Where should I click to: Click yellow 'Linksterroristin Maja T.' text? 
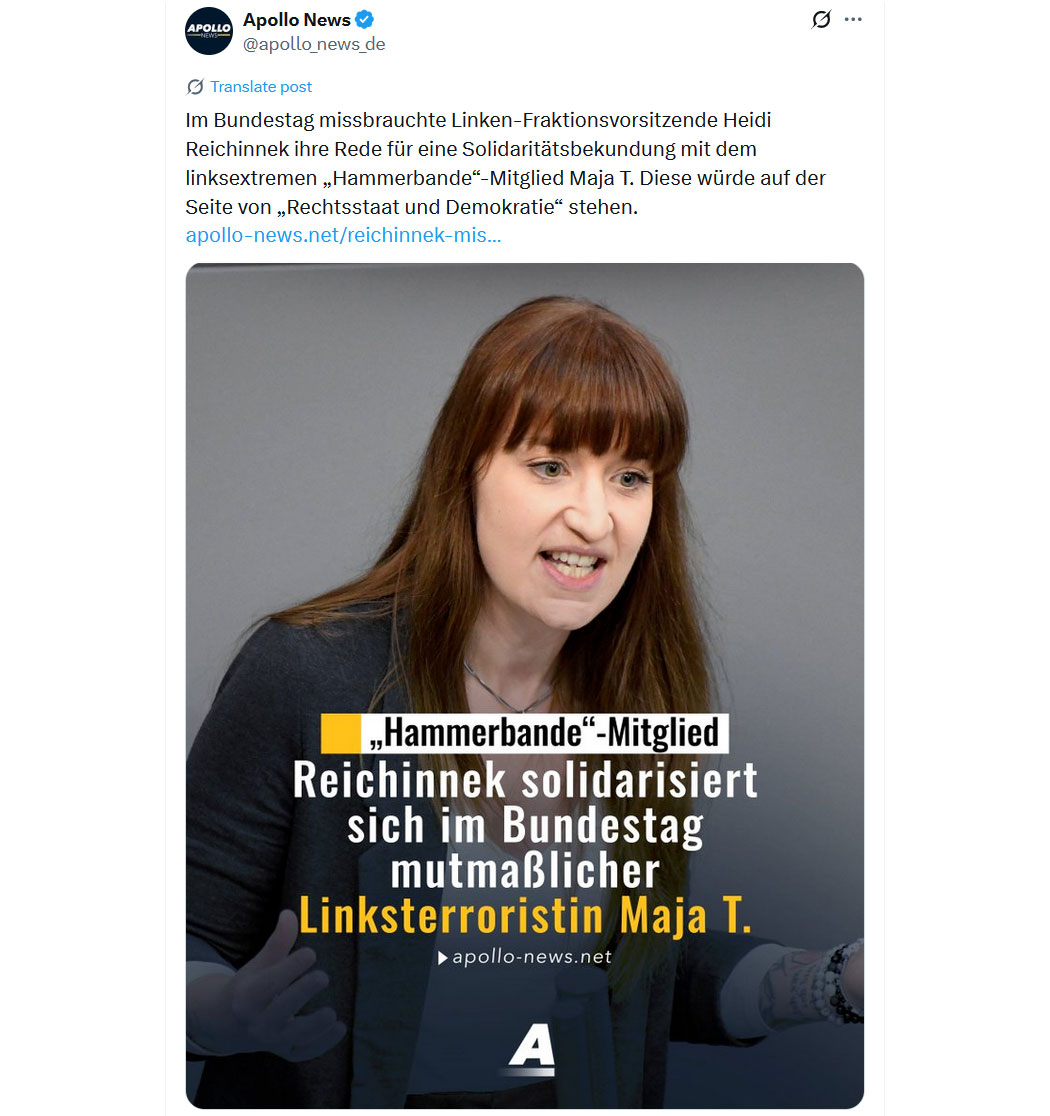[x=525, y=915]
